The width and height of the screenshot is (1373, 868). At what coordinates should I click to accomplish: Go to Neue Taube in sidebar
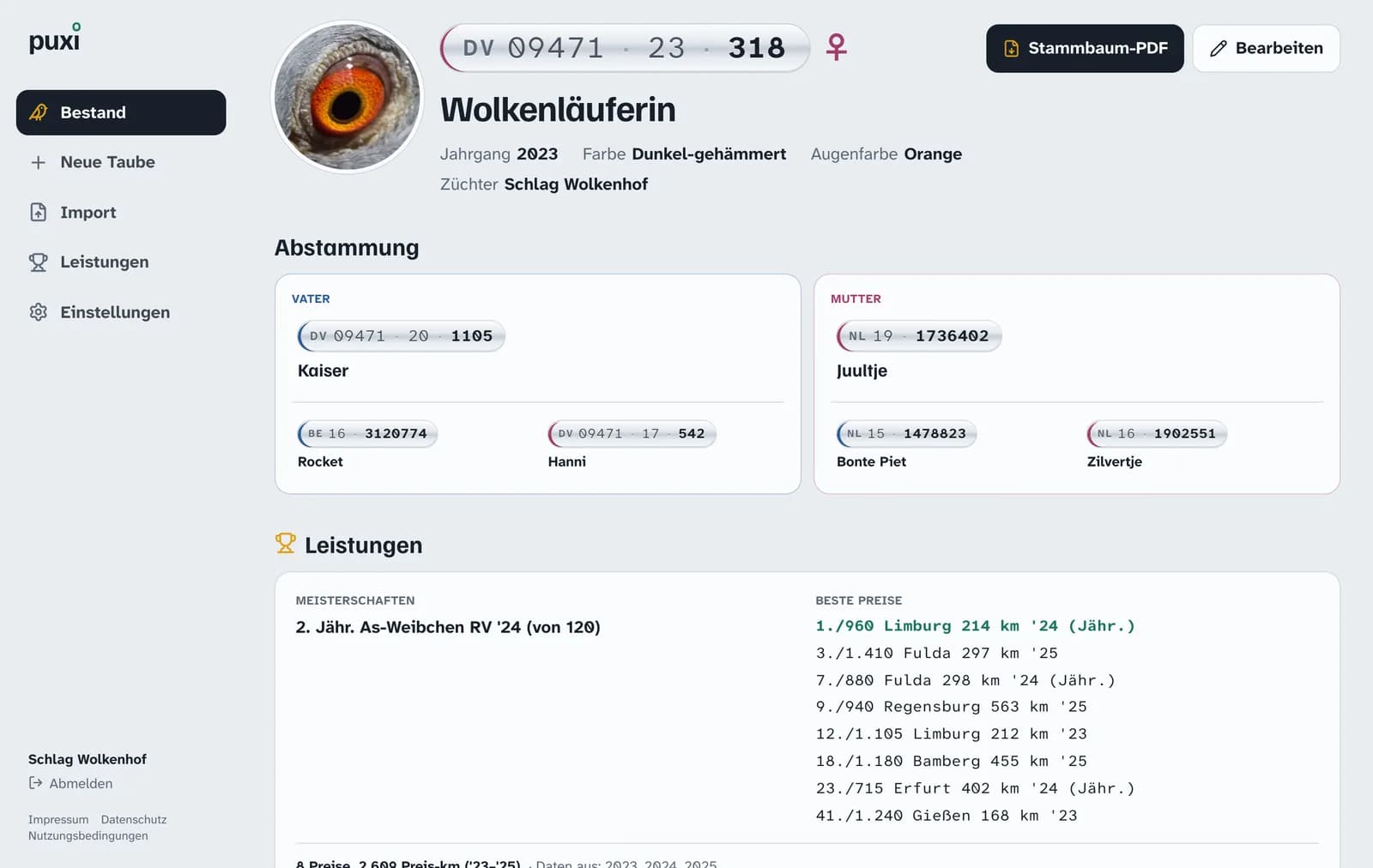coord(121,162)
